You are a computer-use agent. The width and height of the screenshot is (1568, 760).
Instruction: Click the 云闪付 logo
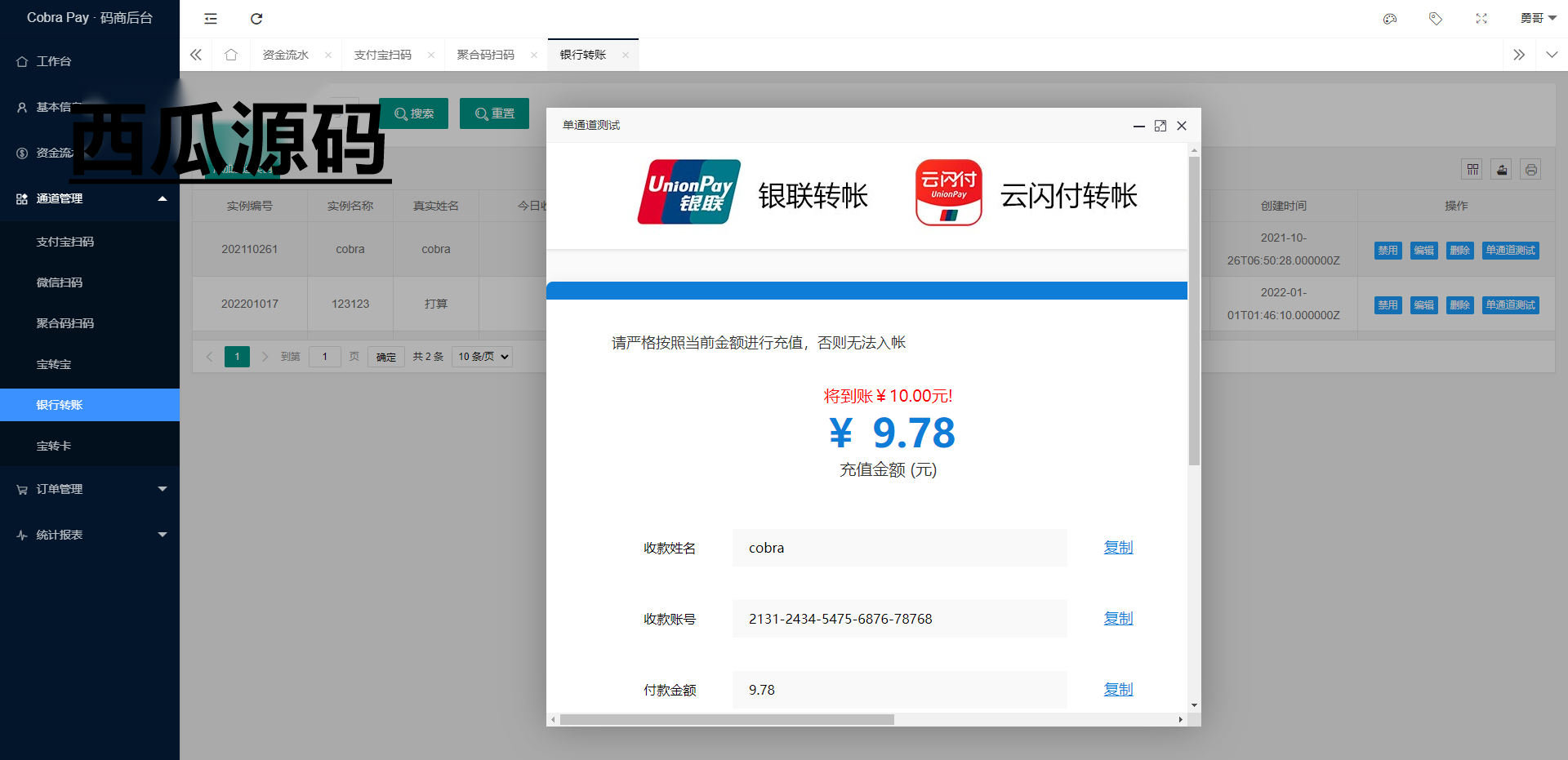pos(948,193)
